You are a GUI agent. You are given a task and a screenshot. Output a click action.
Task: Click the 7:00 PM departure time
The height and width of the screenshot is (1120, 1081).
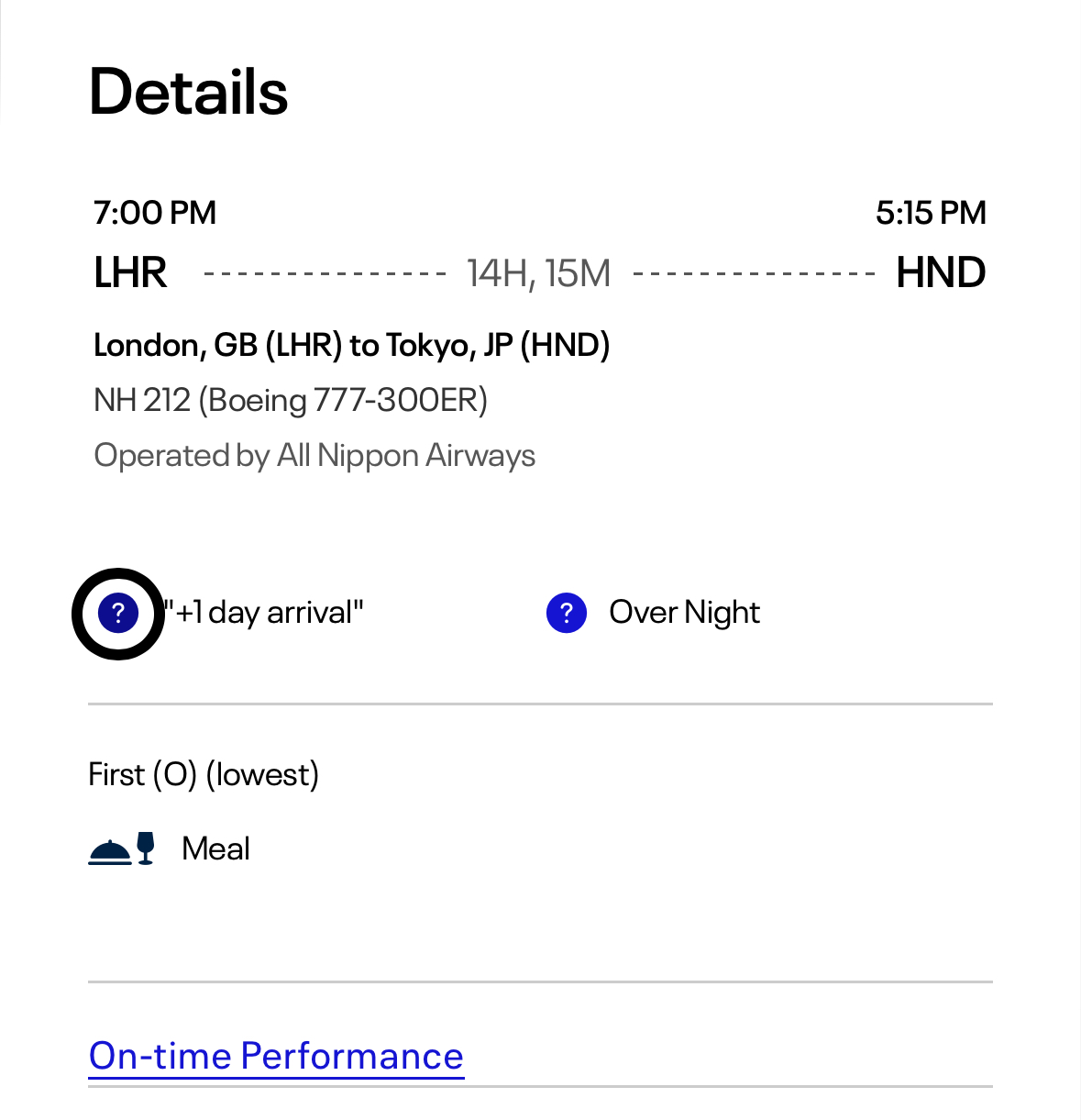pyautogui.click(x=155, y=213)
